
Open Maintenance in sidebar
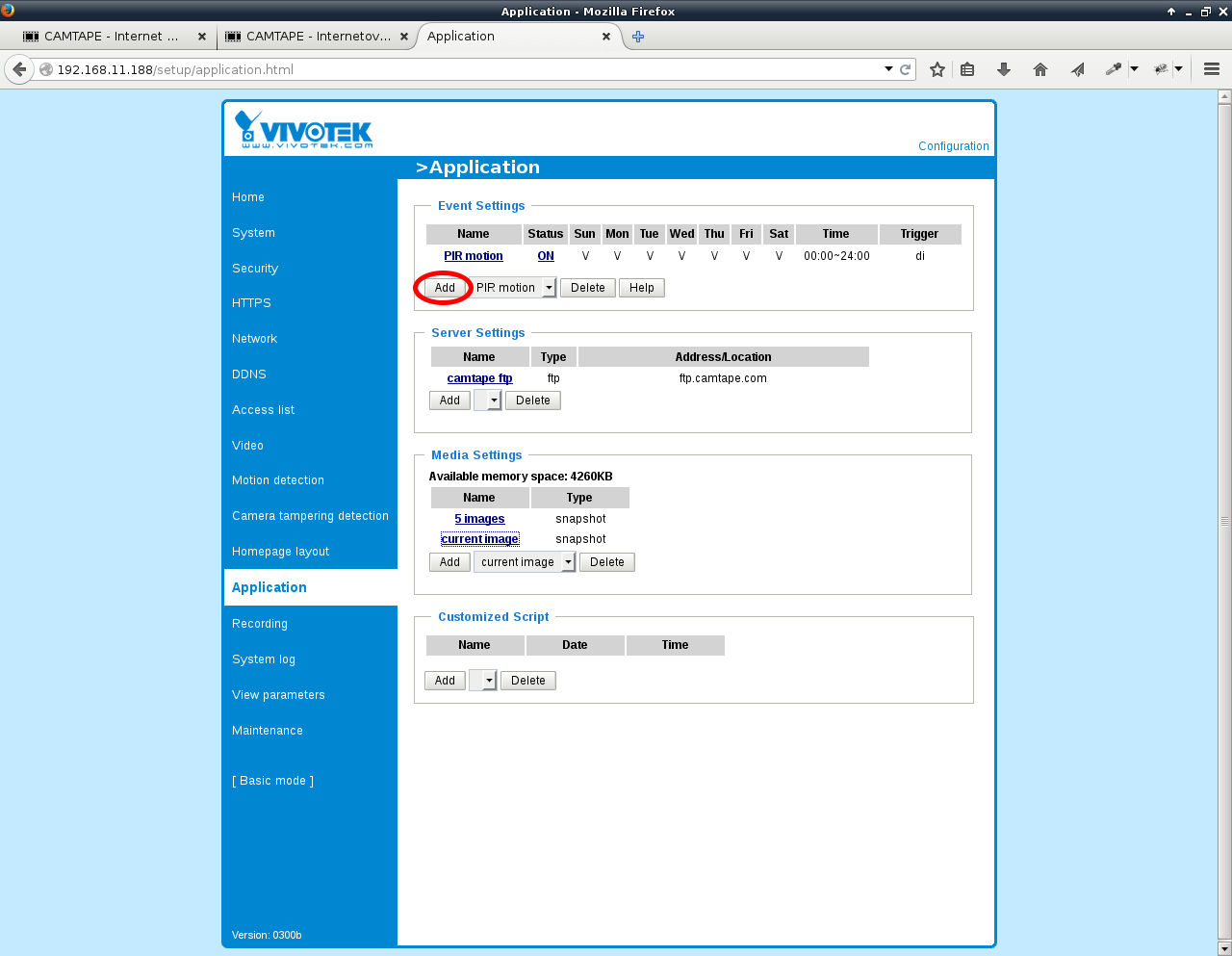(x=268, y=731)
